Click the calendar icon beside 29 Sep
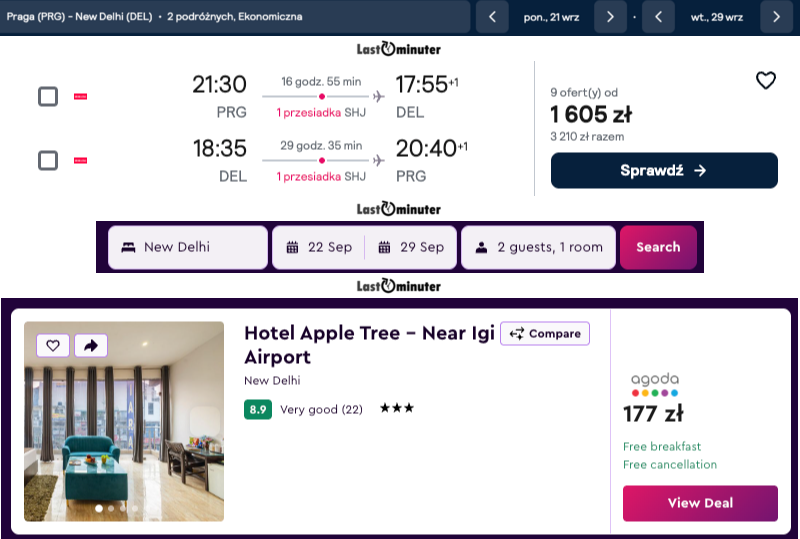This screenshot has width=800, height=539. 384,248
